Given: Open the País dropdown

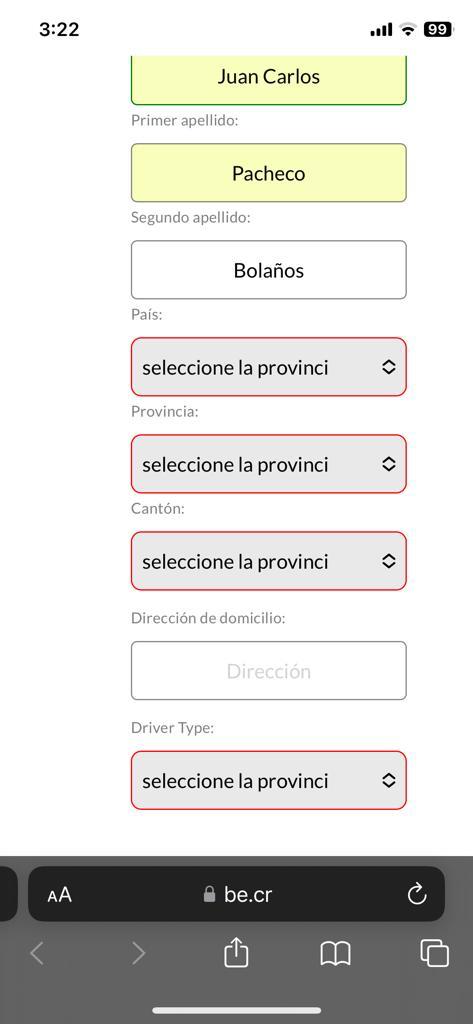Looking at the screenshot, I should pyautogui.click(x=269, y=367).
